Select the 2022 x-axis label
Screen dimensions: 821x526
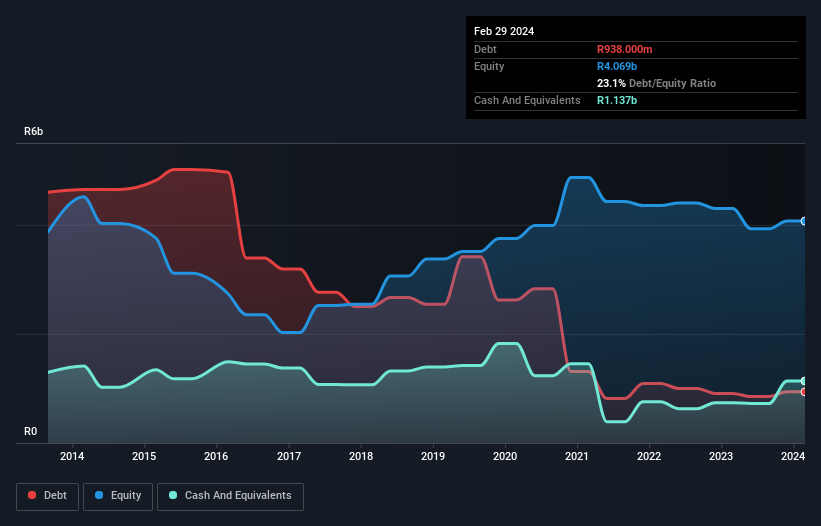click(649, 456)
